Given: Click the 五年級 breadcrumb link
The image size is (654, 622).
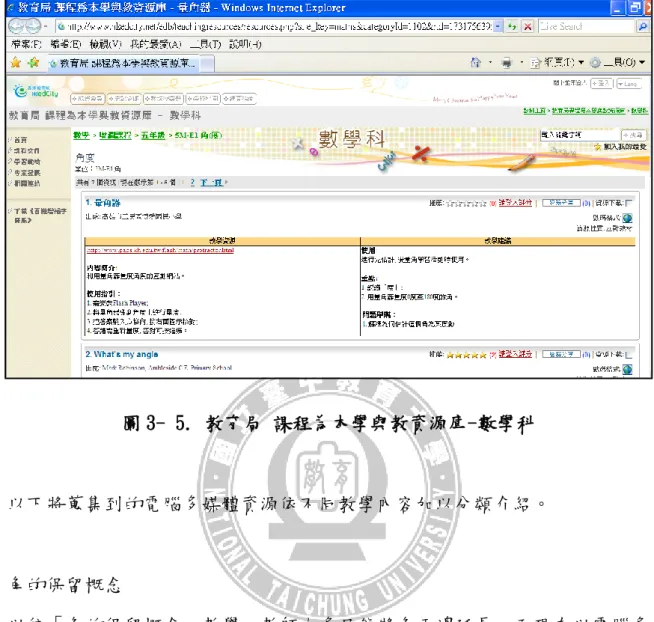Looking at the screenshot, I should point(153,135).
